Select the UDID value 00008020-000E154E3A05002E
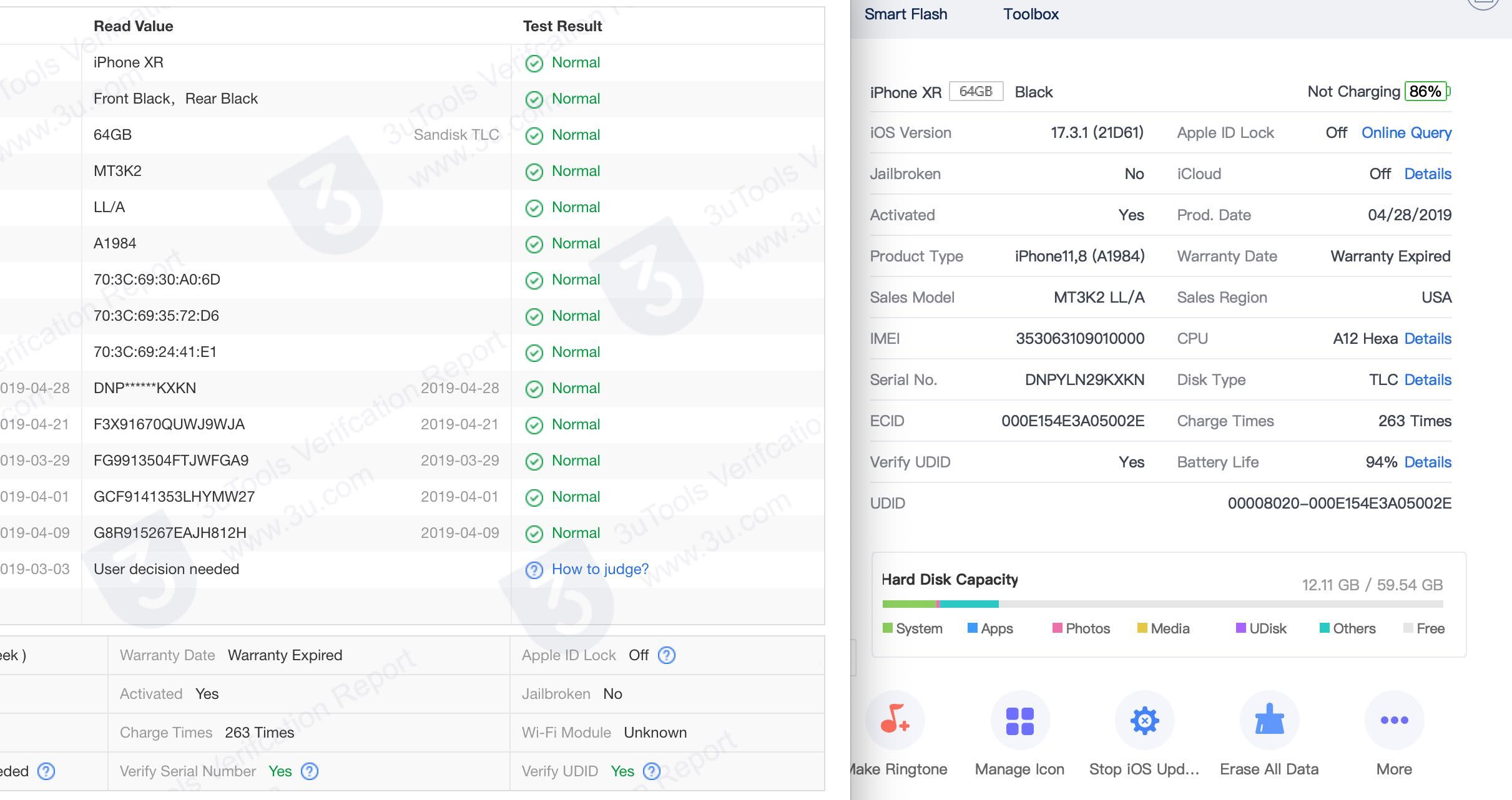The width and height of the screenshot is (1512, 800). pyautogui.click(x=1340, y=504)
